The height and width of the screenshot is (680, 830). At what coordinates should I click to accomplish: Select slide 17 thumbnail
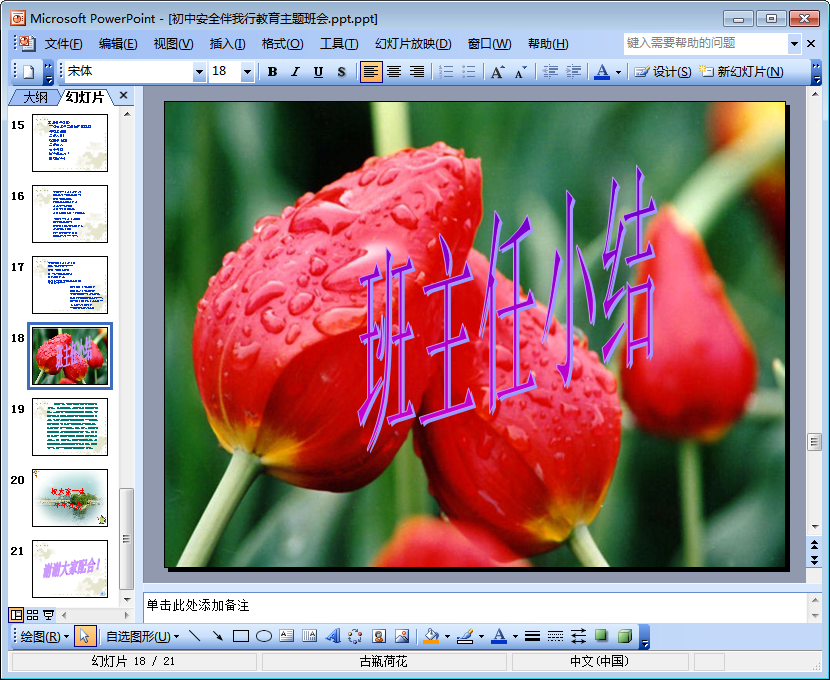(x=70, y=285)
